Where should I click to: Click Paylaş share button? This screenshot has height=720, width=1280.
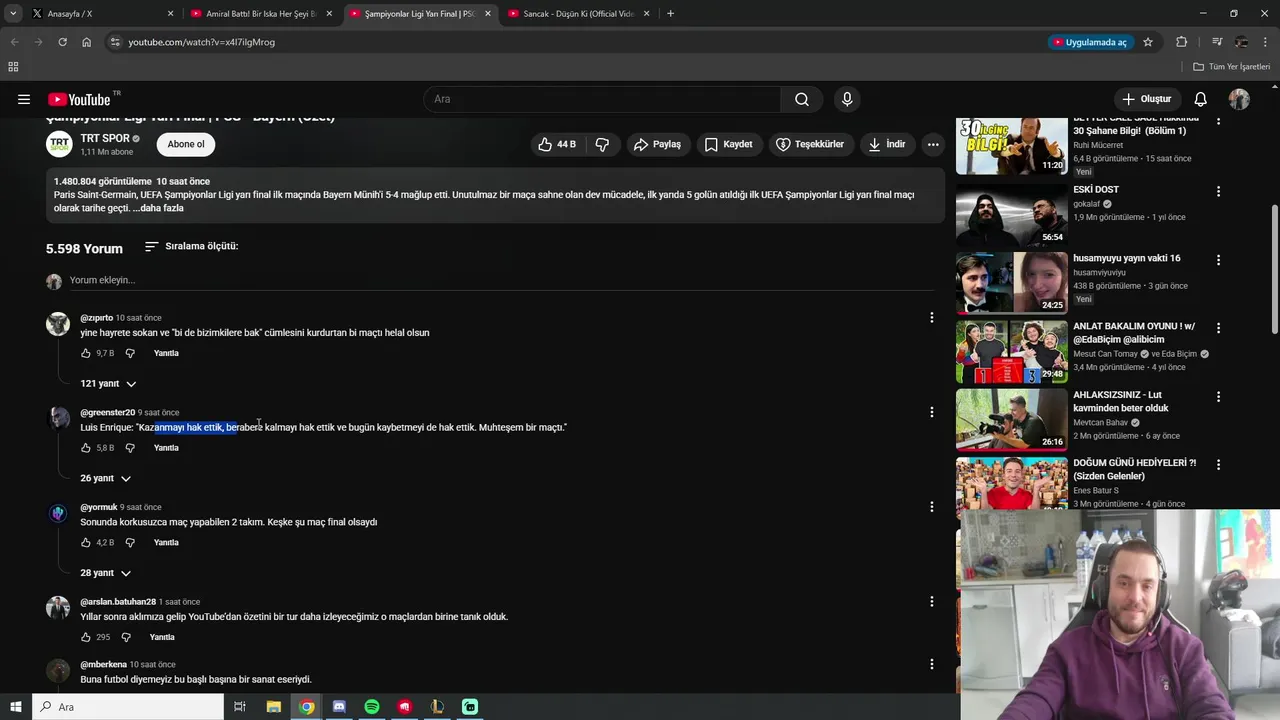[657, 144]
